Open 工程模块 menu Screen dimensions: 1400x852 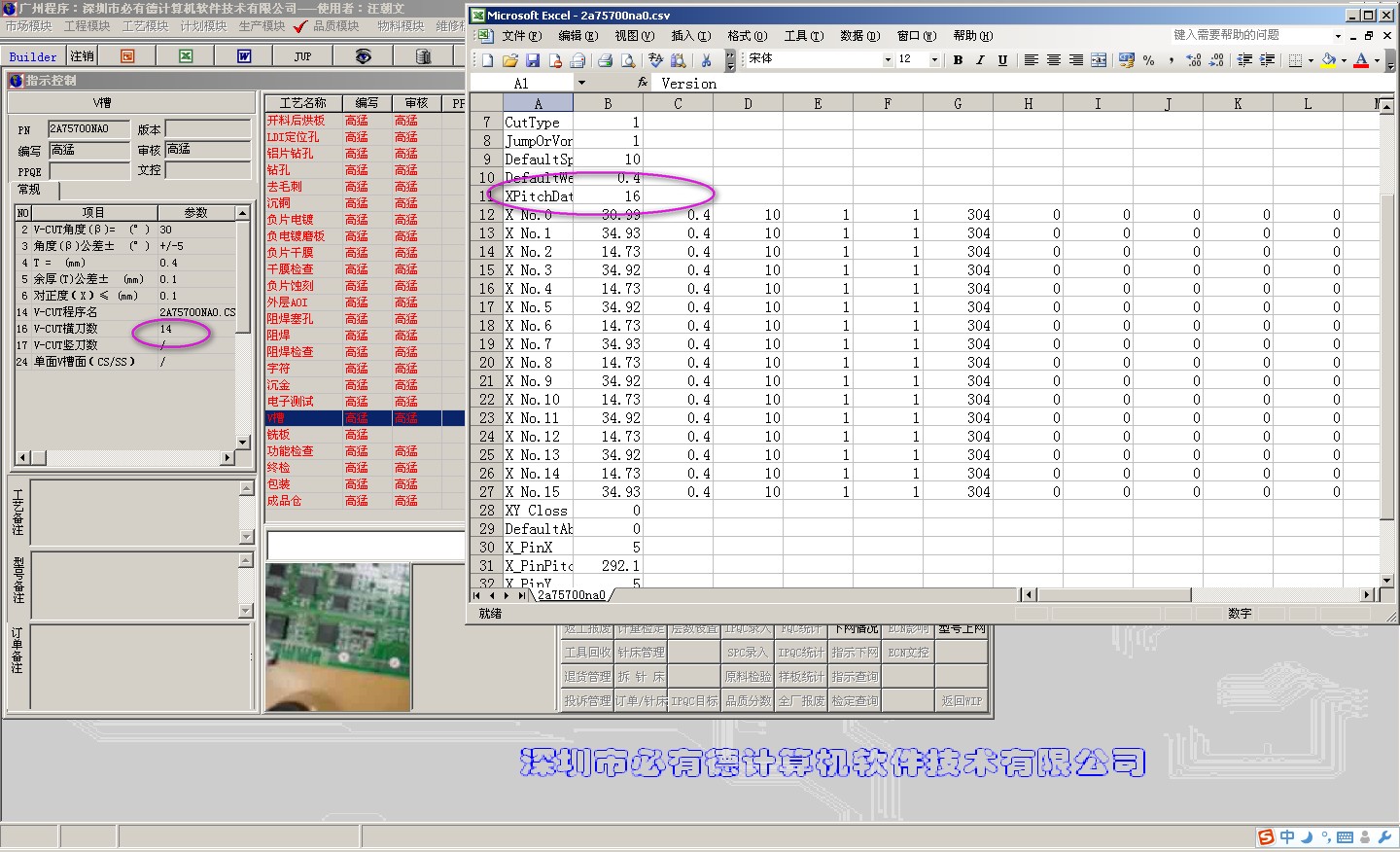(87, 26)
